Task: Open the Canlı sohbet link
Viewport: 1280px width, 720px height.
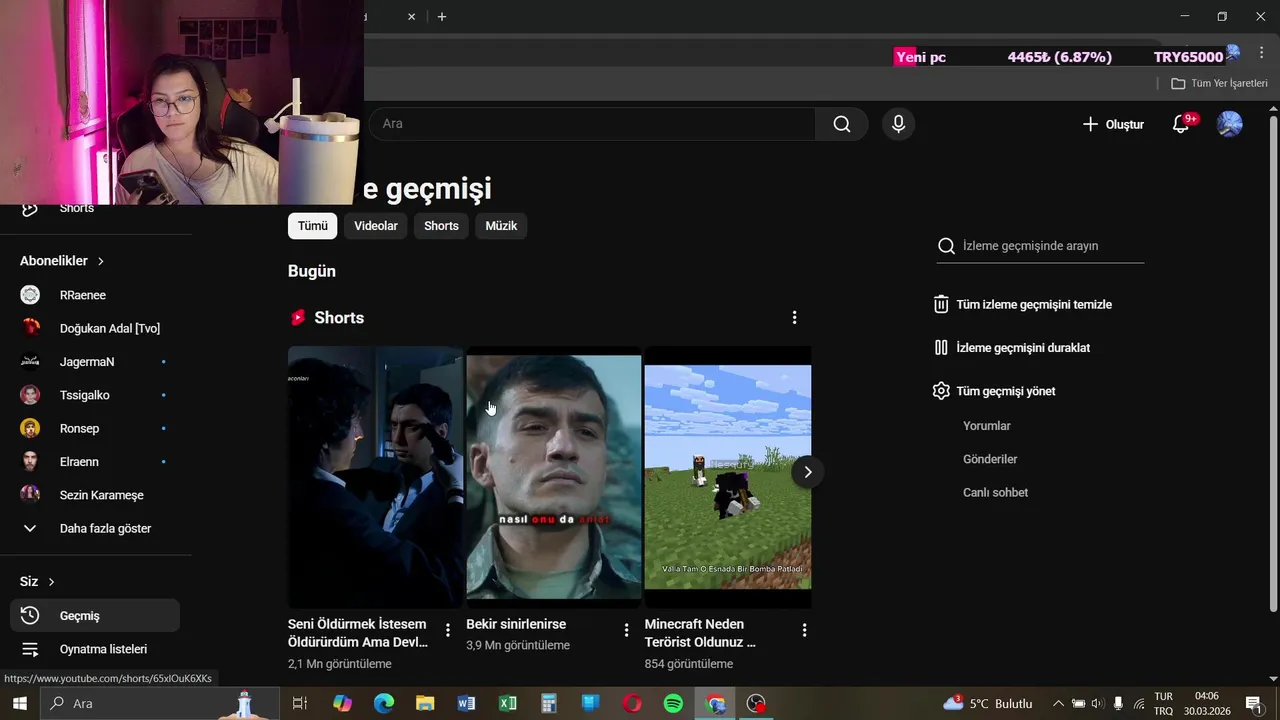Action: coord(995,492)
